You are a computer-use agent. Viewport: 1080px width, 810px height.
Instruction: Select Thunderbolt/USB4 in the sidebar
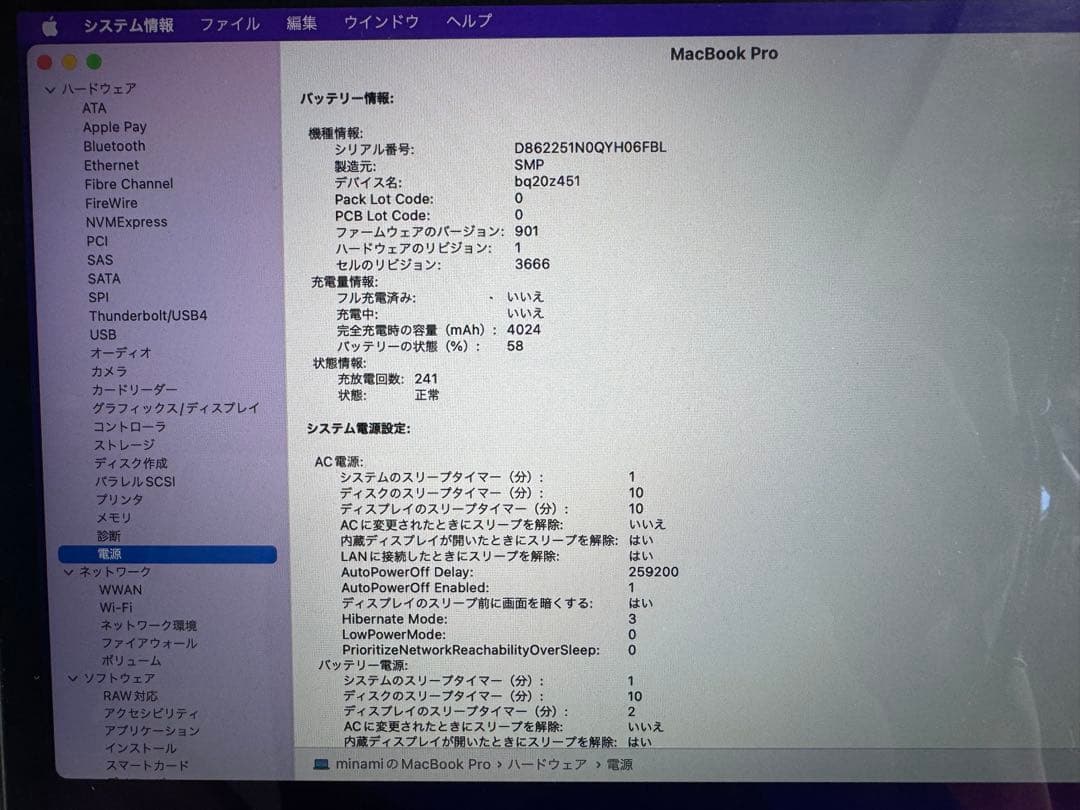click(148, 315)
